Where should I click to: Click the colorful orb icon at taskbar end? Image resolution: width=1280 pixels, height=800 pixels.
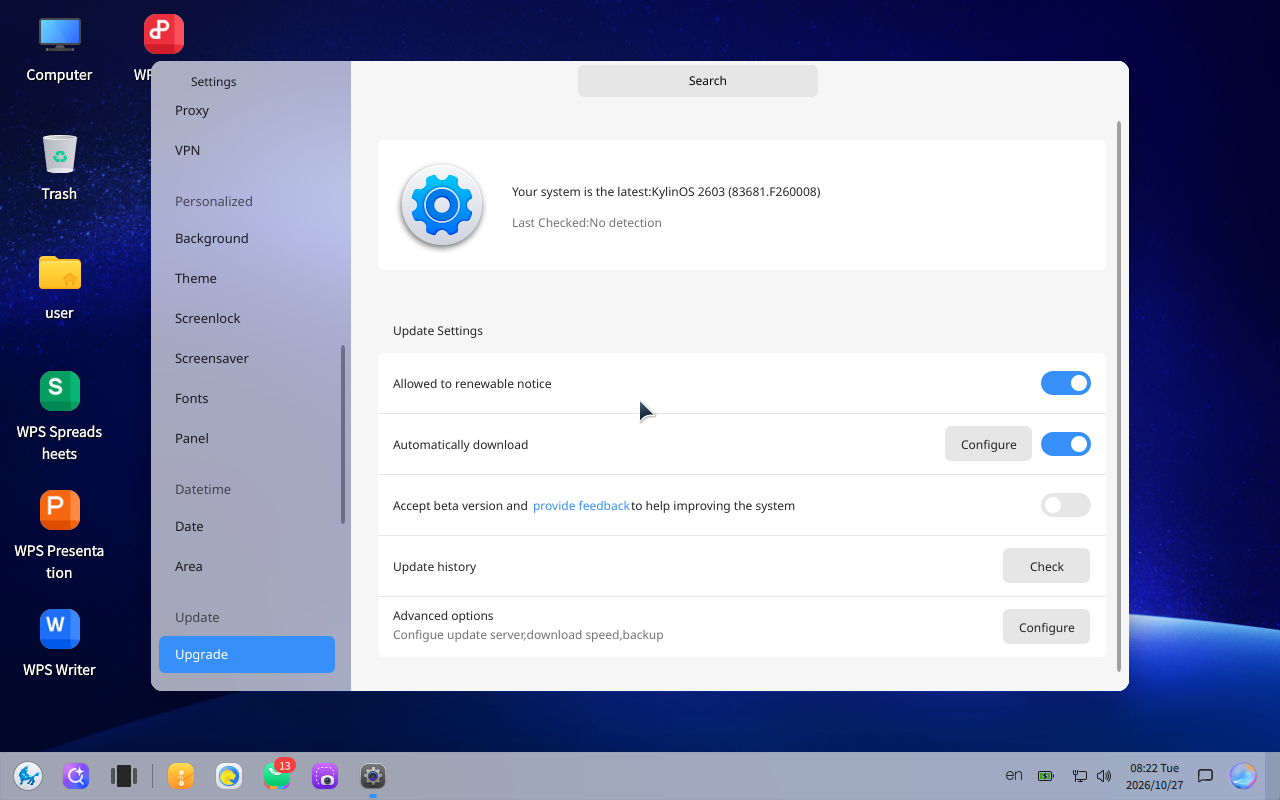[1243, 776]
